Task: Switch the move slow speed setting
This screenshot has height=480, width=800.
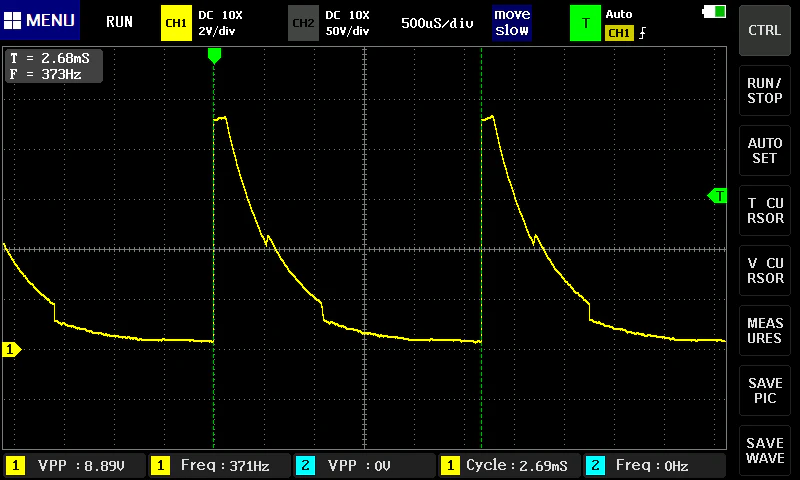Action: coord(512,23)
